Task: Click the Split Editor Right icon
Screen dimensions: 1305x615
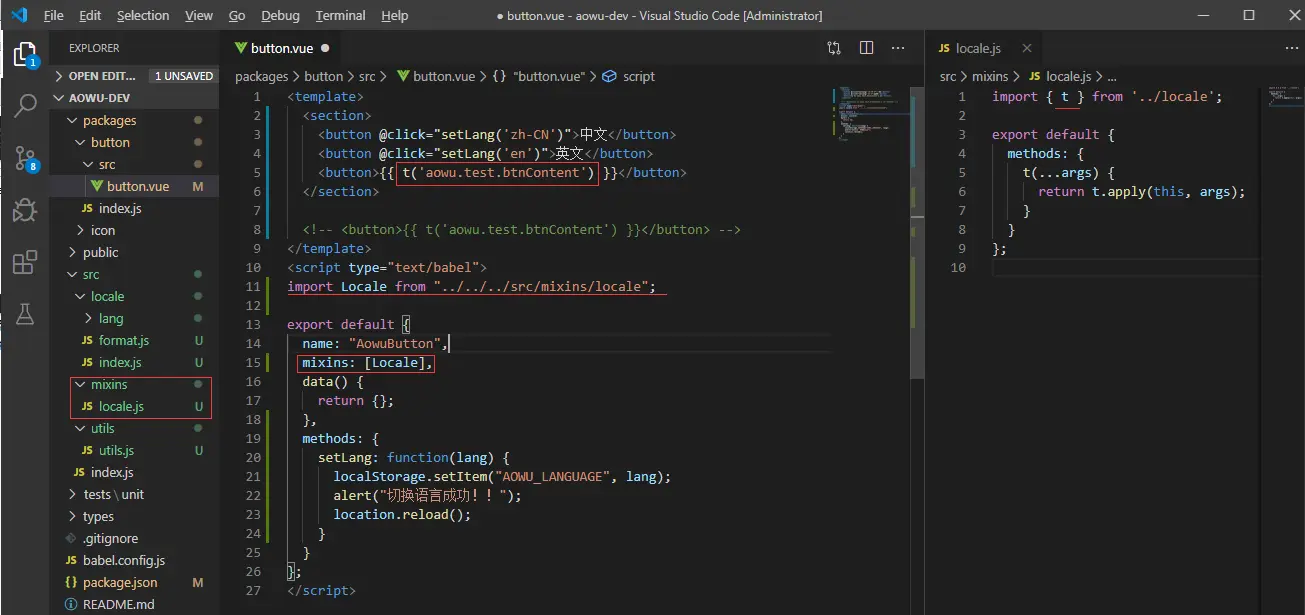Action: tap(866, 48)
